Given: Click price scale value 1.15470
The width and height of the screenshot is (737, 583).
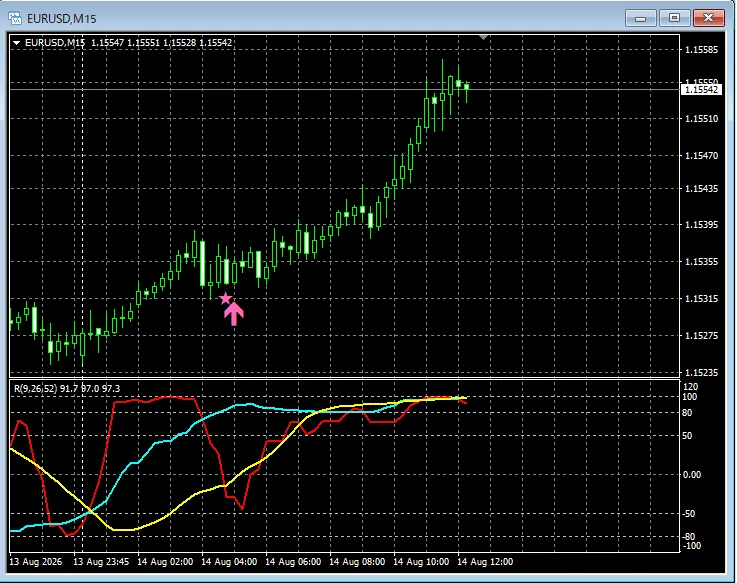Looking at the screenshot, I should (x=701, y=155).
